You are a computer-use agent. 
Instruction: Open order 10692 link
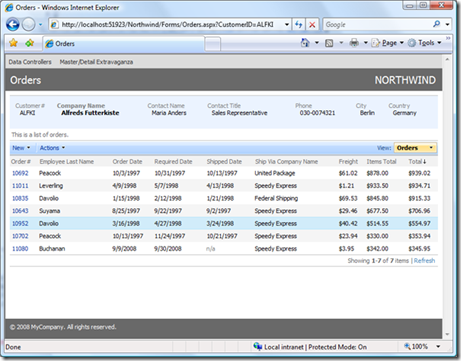coord(20,173)
